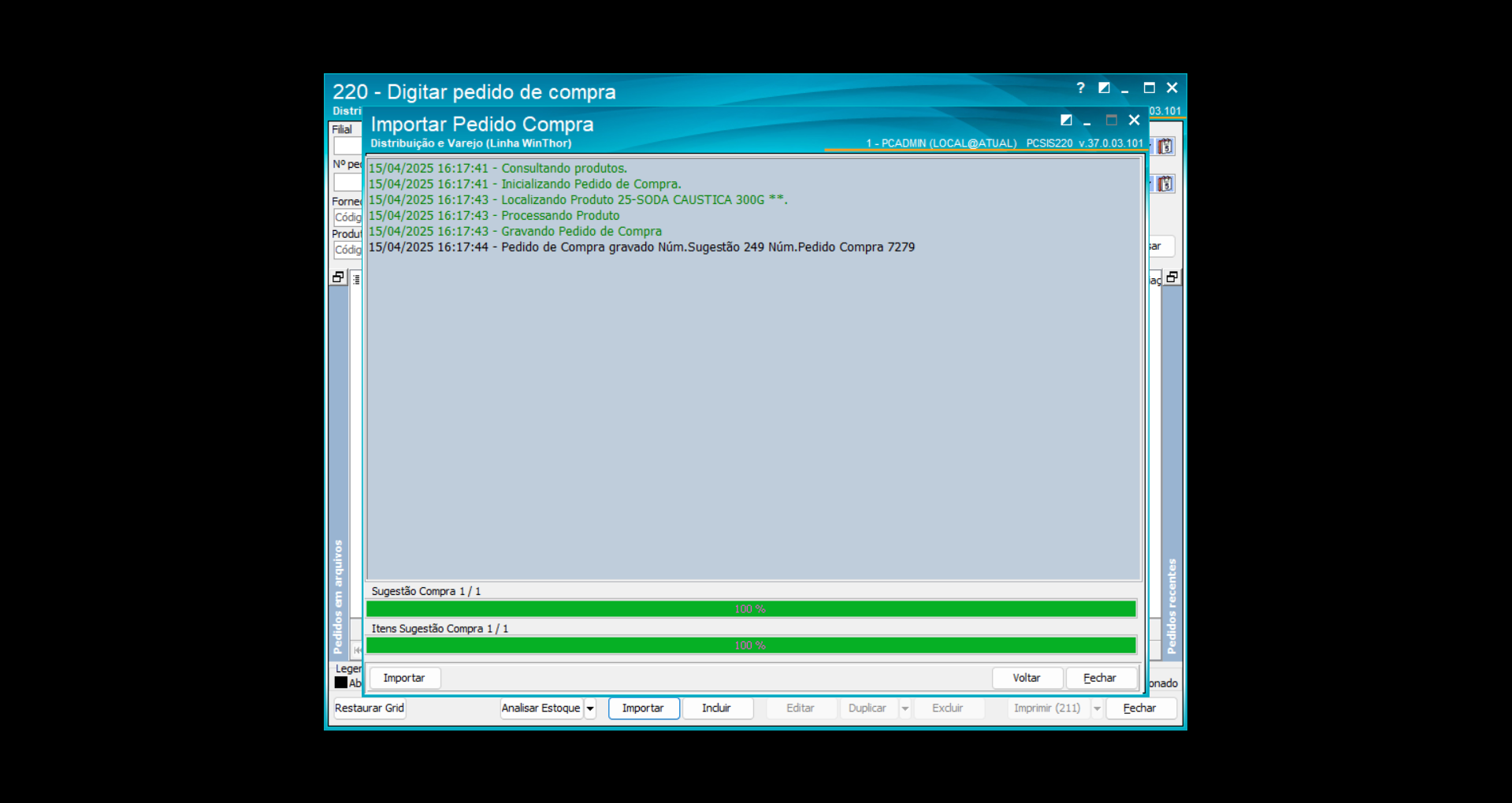Select log line 'Gravando Pedido de Compra'
This screenshot has width=1512, height=803.
515,231
